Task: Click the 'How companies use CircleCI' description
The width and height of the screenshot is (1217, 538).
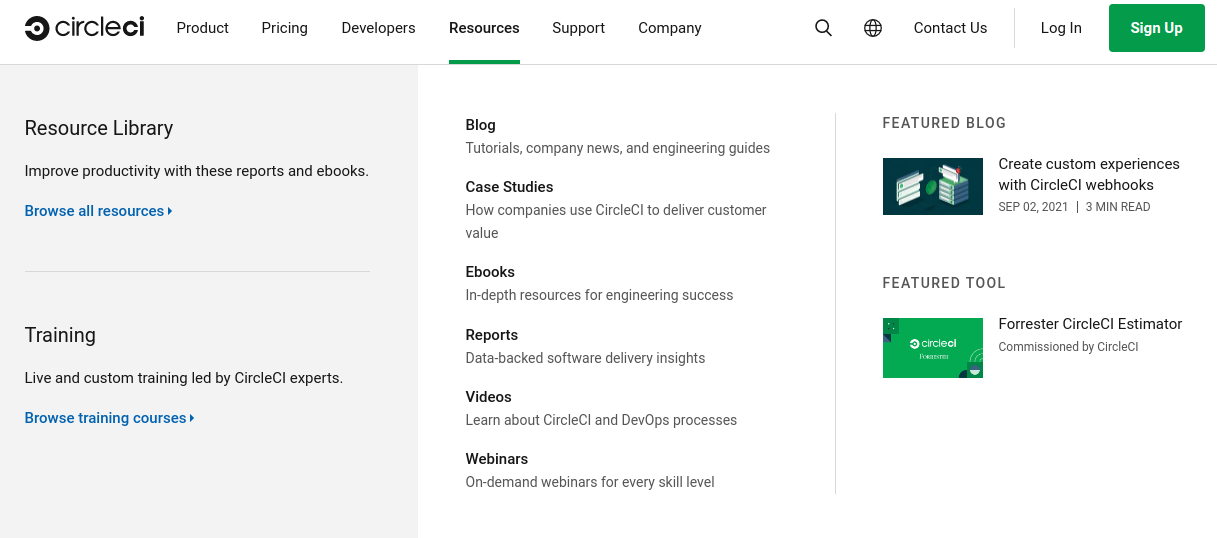Action: point(616,221)
